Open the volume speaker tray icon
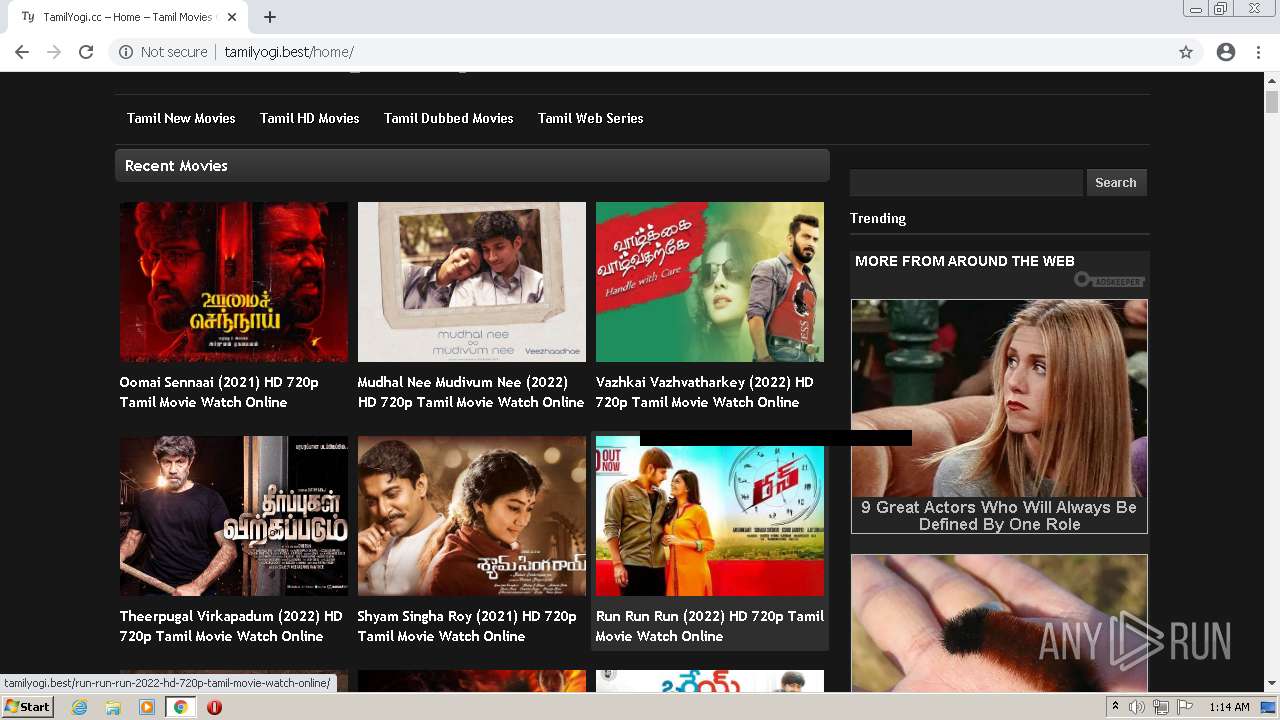The image size is (1280, 720). tap(1137, 707)
